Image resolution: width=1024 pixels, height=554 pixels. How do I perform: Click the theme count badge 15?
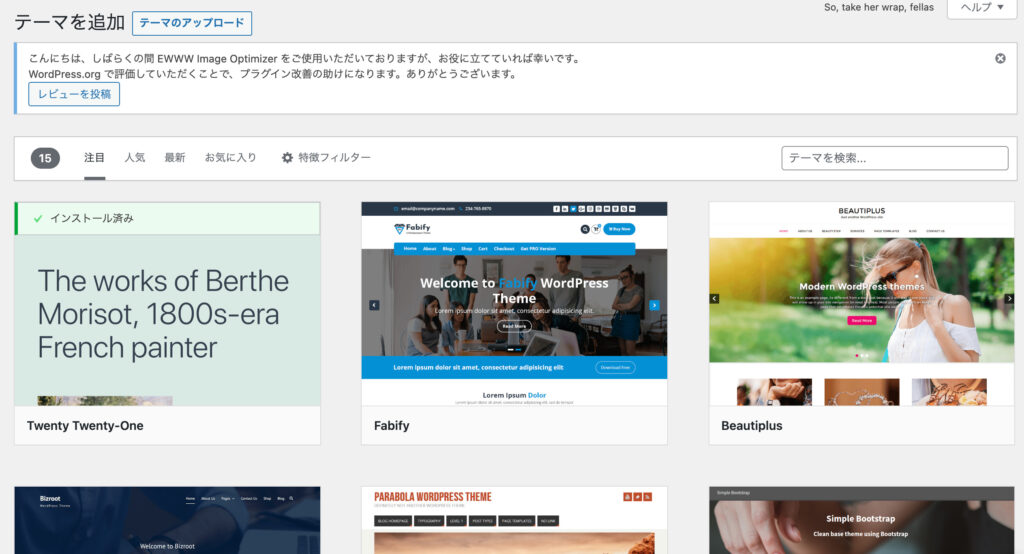tap(45, 158)
